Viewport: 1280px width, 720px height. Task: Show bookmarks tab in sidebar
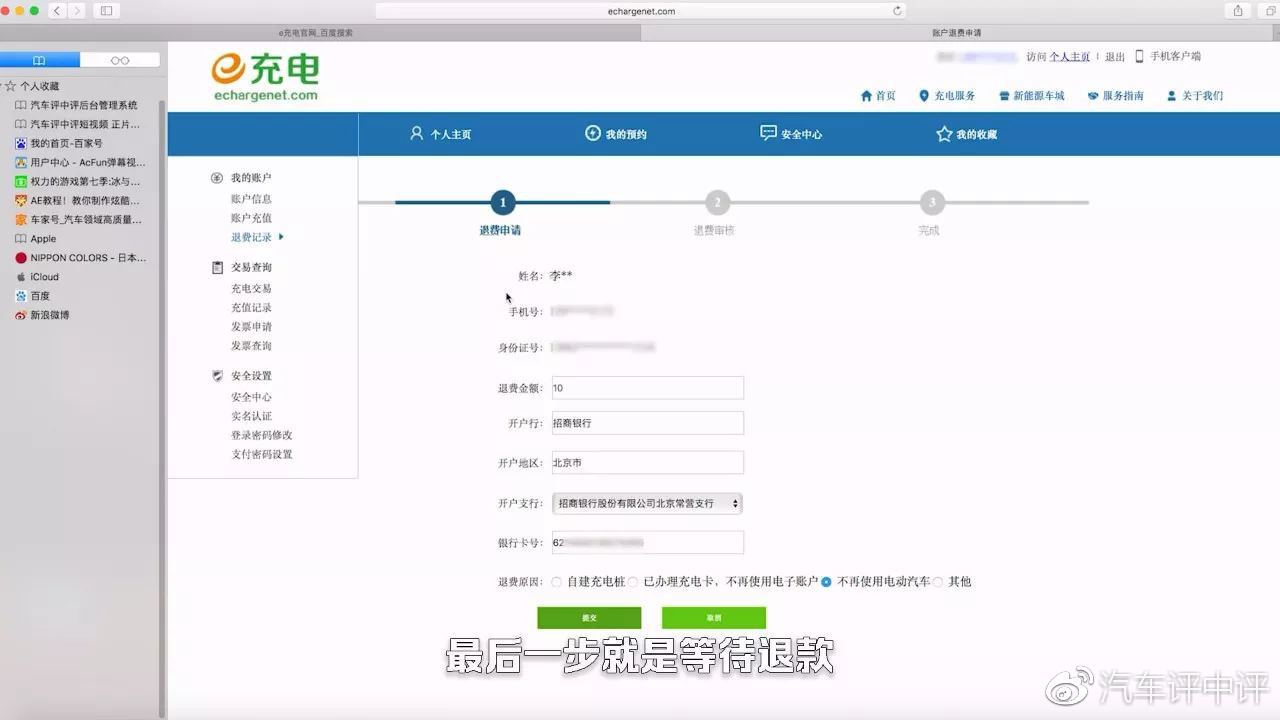point(40,60)
